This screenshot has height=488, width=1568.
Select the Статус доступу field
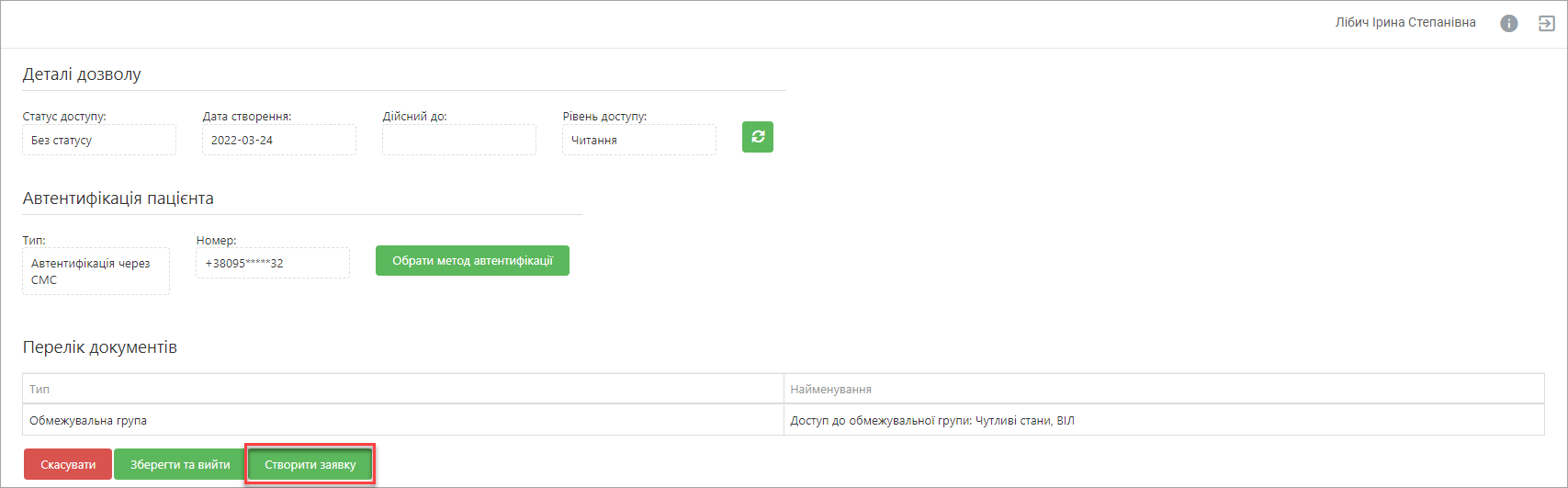click(x=99, y=140)
